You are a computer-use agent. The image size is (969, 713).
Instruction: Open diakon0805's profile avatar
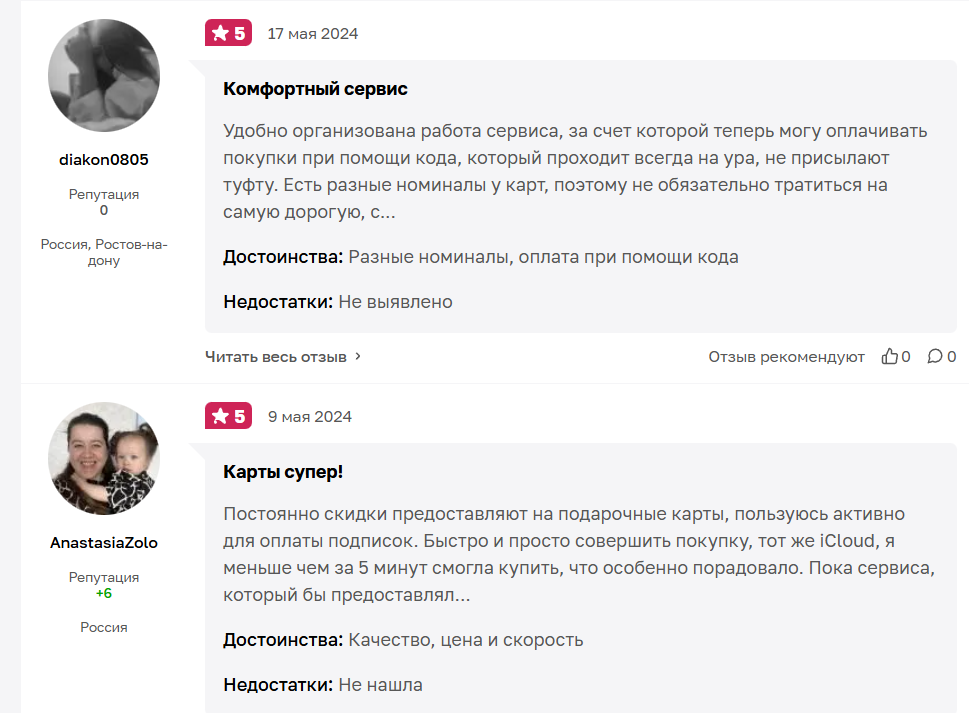click(x=104, y=75)
